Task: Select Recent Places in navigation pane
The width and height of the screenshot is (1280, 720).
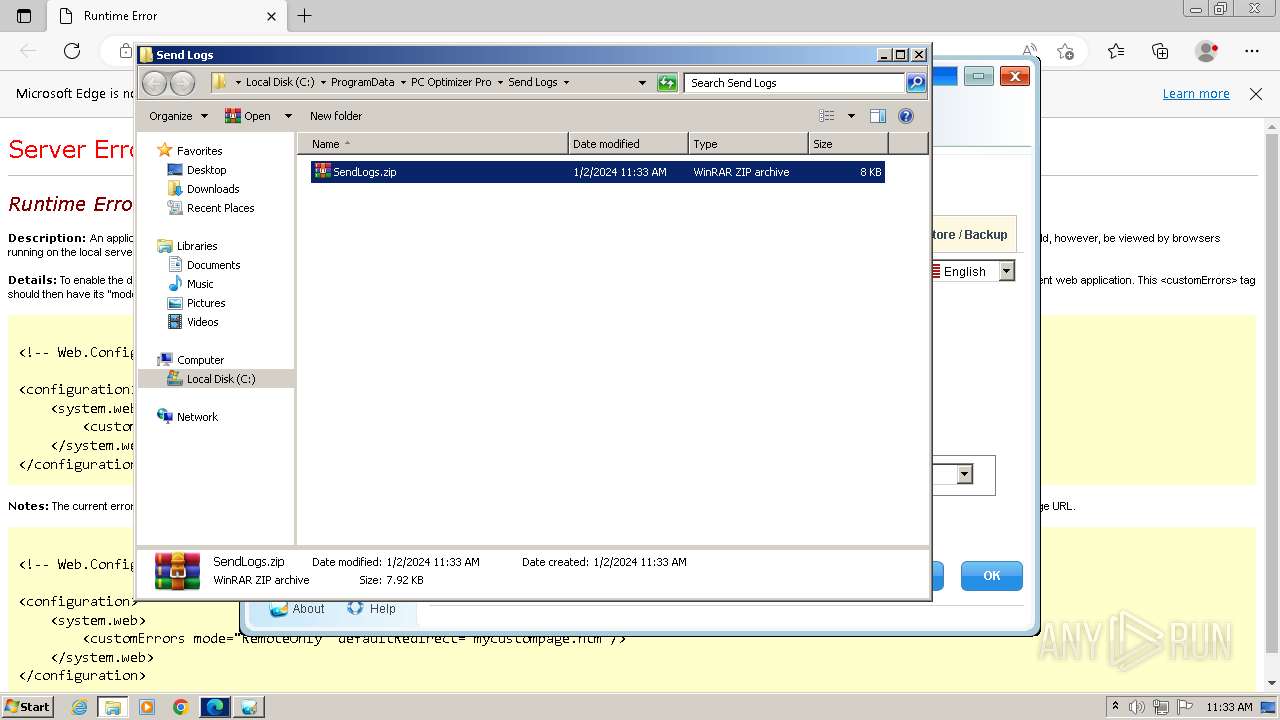Action: click(221, 208)
